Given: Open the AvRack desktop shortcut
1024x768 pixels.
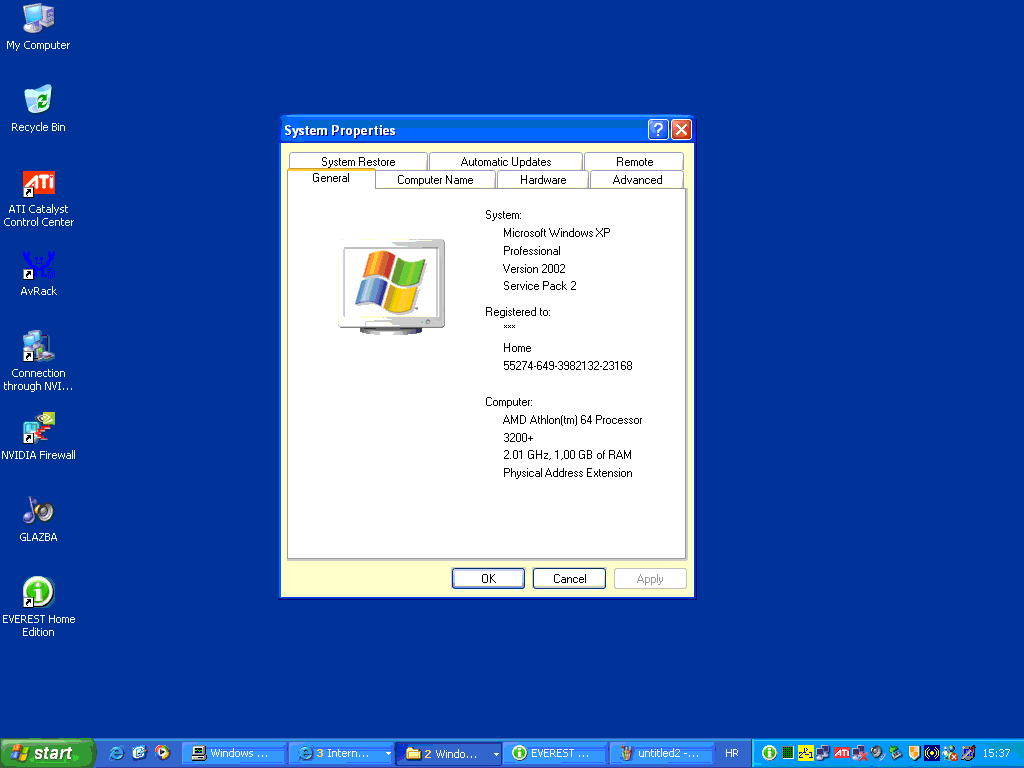Looking at the screenshot, I should pos(38,266).
